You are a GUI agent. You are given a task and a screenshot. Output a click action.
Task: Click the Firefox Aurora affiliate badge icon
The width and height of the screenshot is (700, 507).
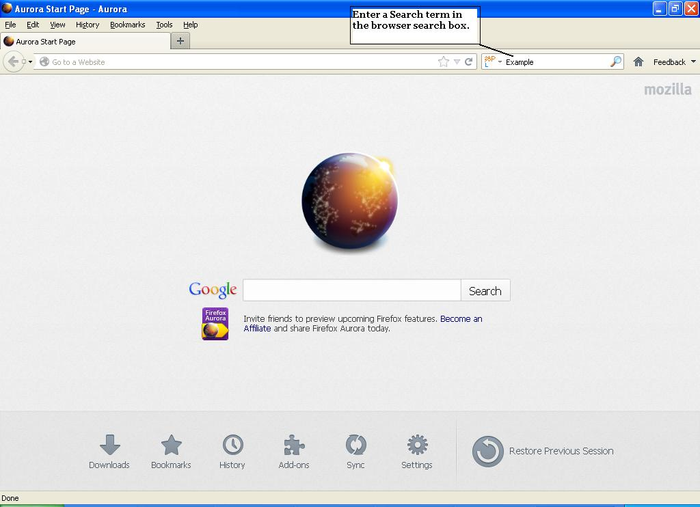pyautogui.click(x=215, y=324)
